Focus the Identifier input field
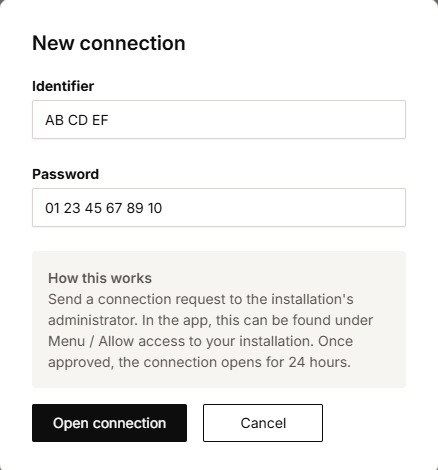This screenshot has height=470, width=438. (x=219, y=119)
